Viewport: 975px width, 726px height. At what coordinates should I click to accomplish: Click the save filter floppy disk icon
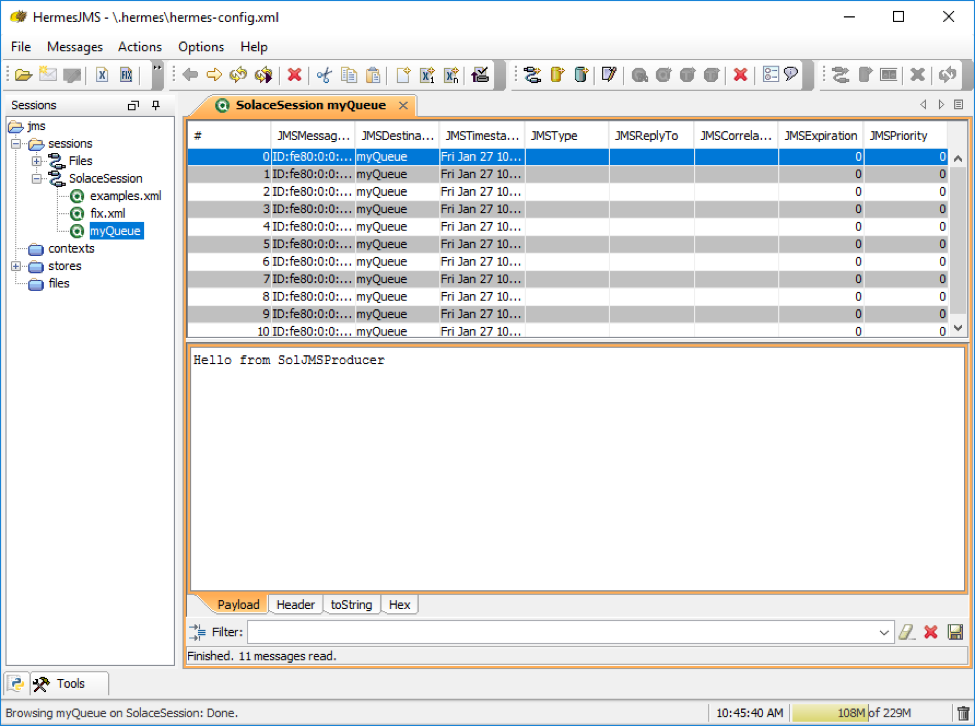pos(955,632)
